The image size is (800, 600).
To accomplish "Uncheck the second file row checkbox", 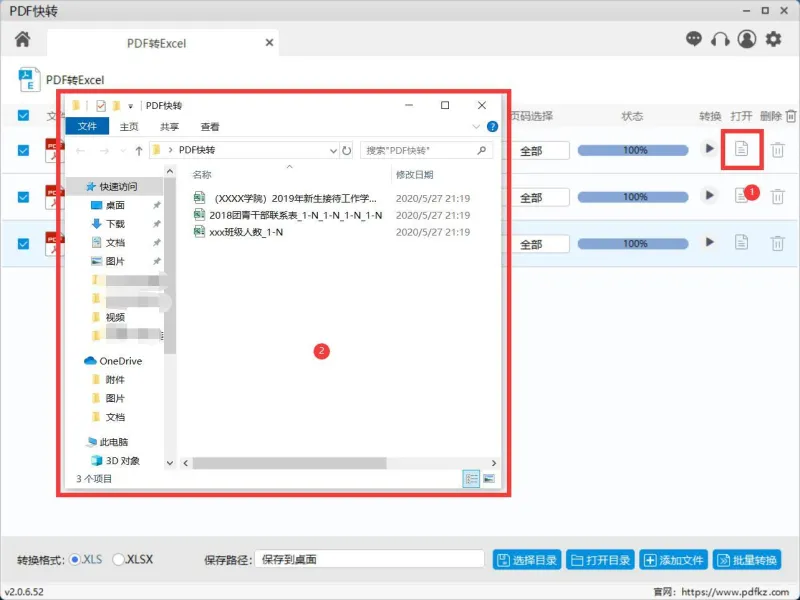I will click(23, 197).
